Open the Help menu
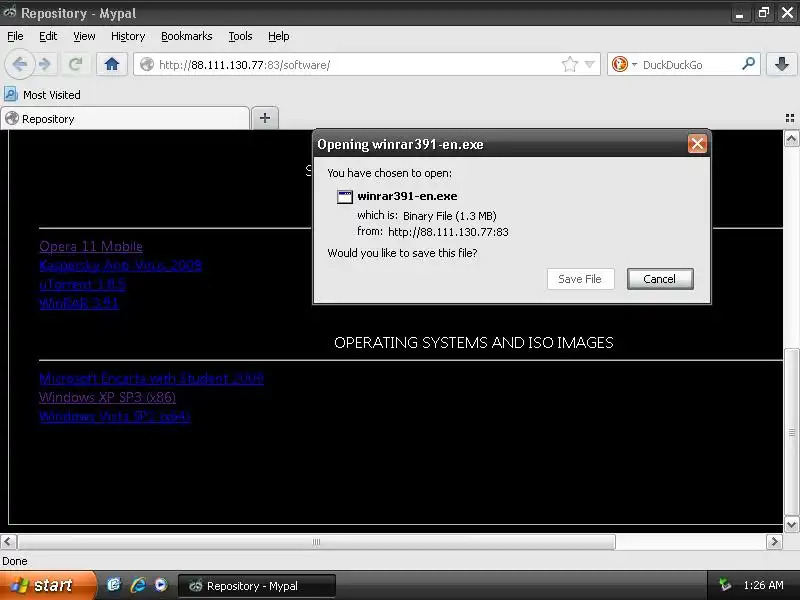The image size is (800, 600). pos(279,36)
